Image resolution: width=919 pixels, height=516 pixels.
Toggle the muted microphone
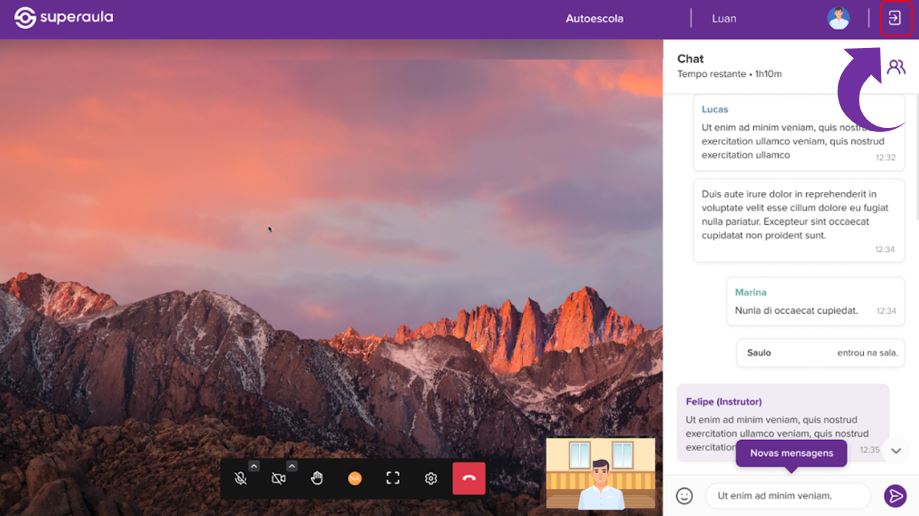click(x=240, y=479)
